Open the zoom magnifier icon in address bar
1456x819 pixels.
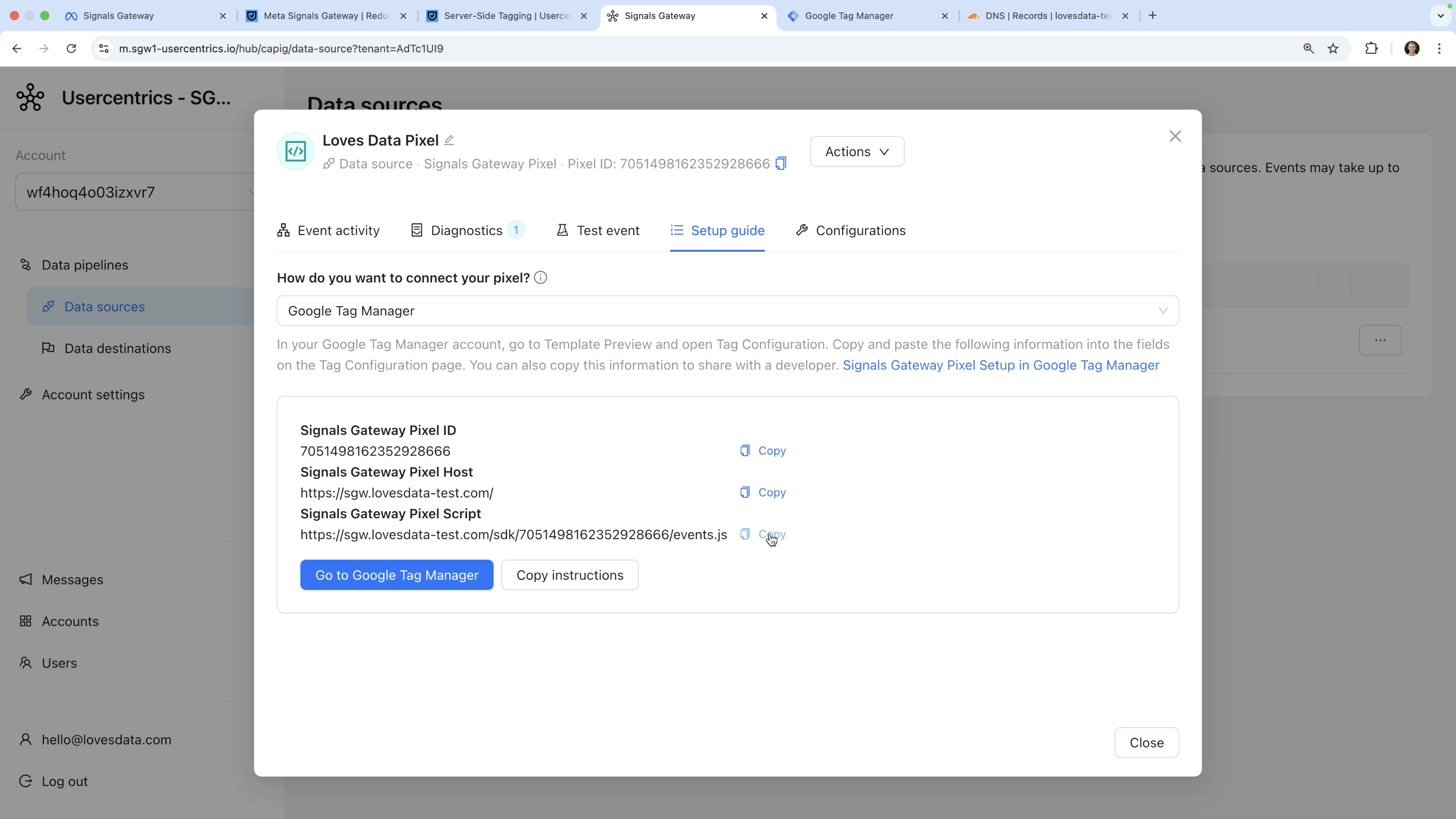coord(1309,49)
